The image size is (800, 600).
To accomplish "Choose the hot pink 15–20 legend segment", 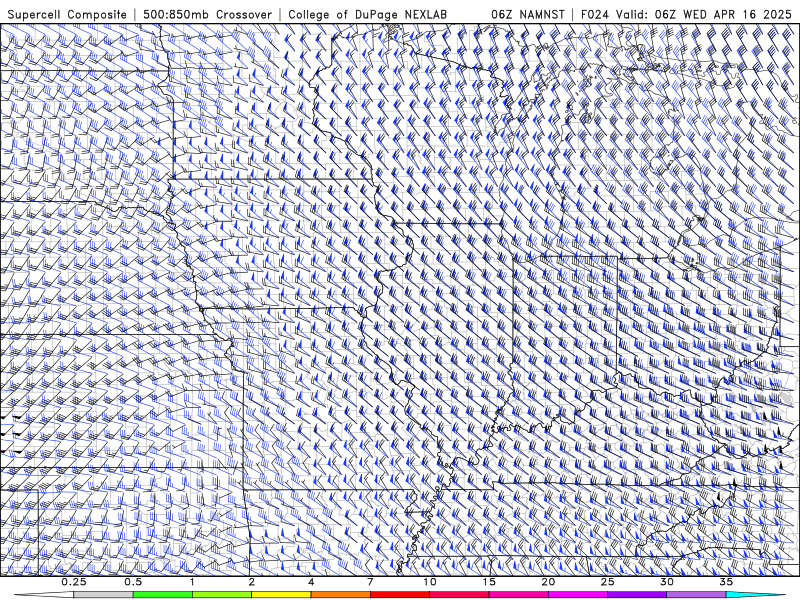I will 518,595.
